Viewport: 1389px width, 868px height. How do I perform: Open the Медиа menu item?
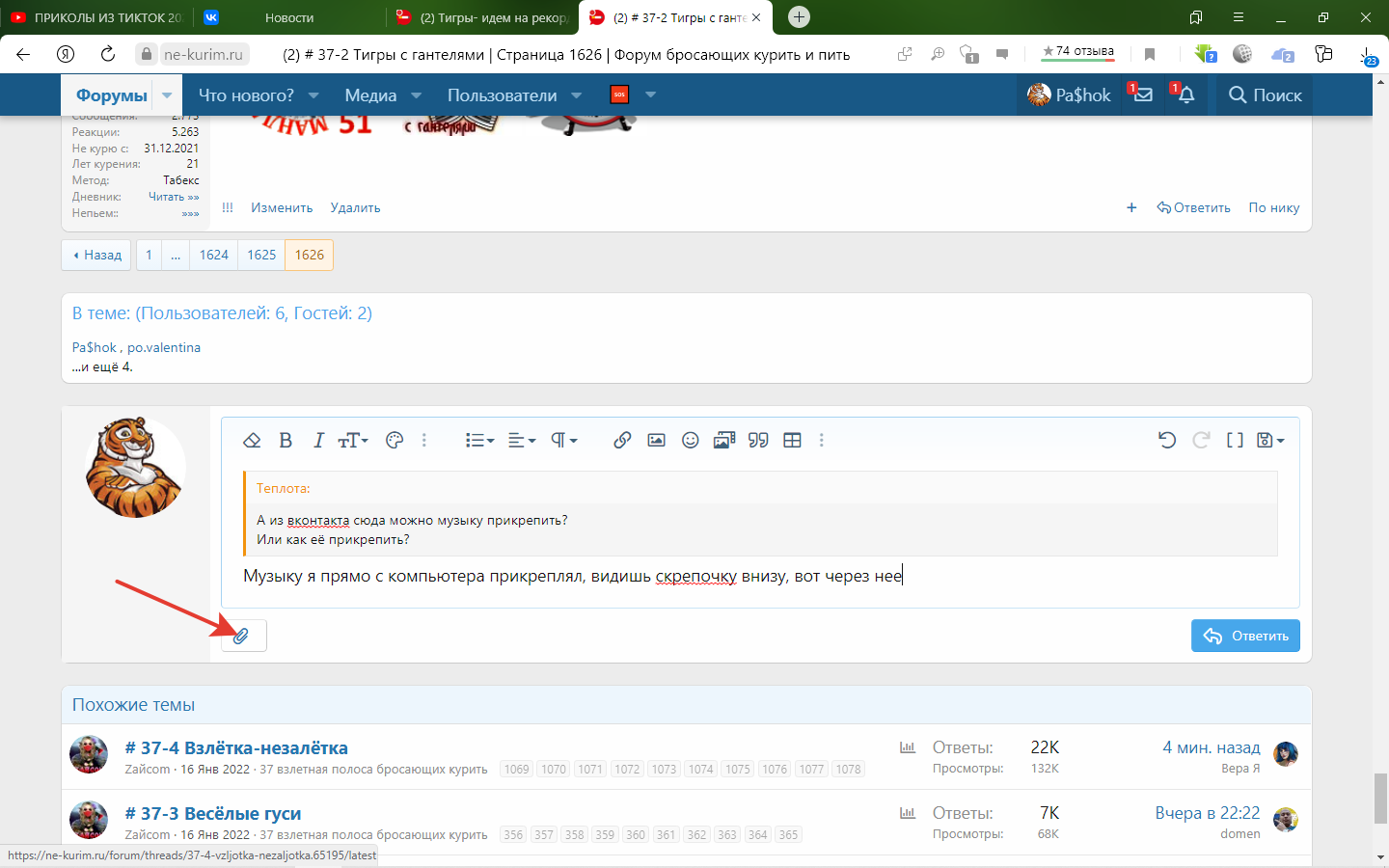click(370, 95)
